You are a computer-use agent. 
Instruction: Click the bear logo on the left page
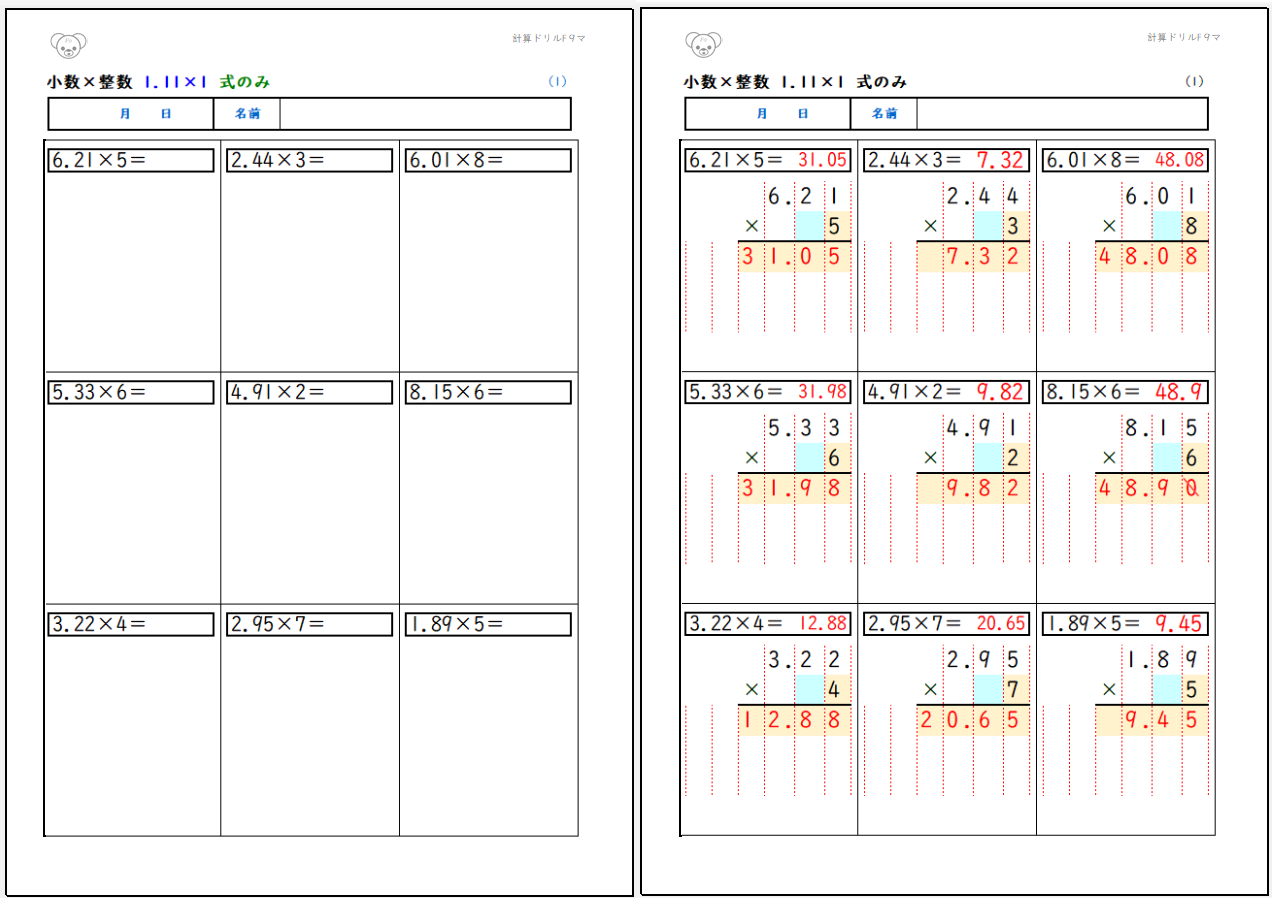(x=68, y=45)
